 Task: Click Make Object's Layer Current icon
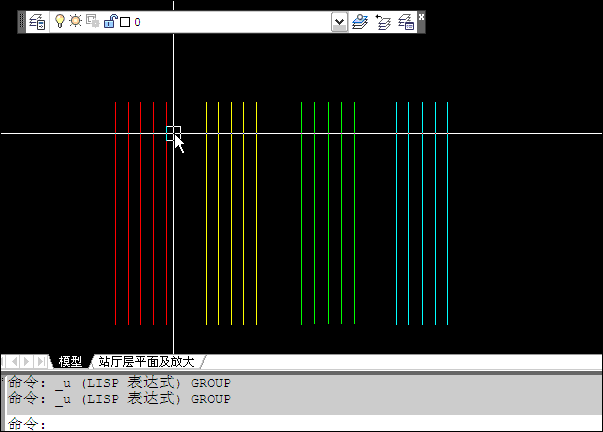[360, 22]
